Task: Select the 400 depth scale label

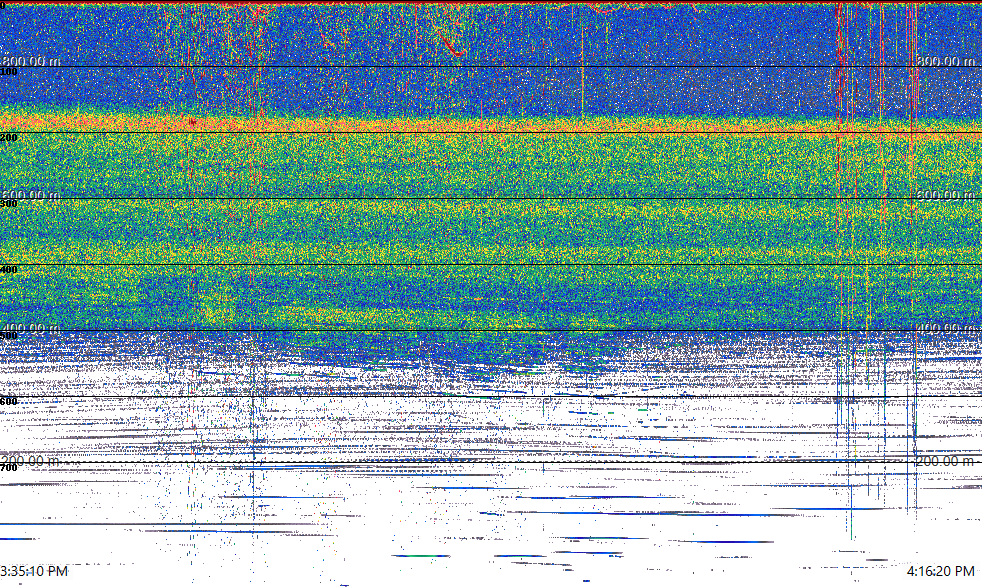Action: point(9,270)
